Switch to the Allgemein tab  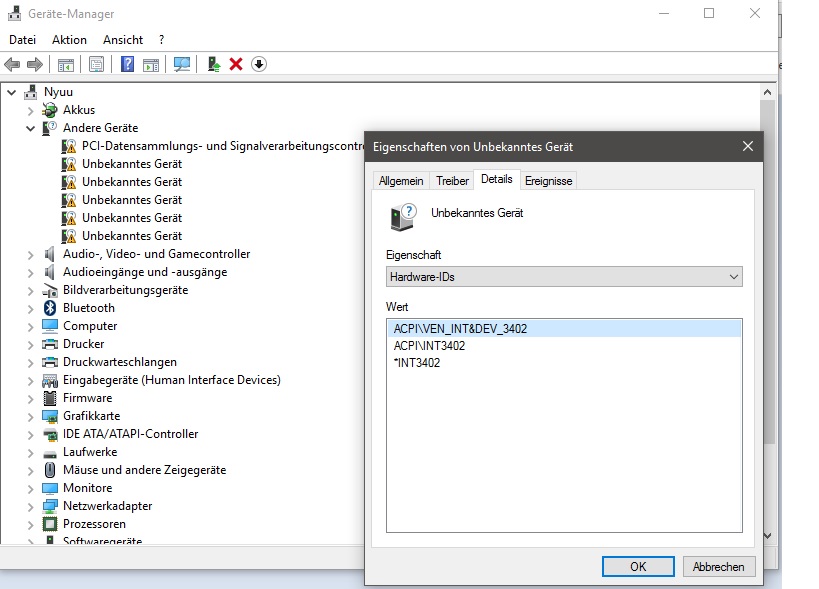(x=401, y=181)
